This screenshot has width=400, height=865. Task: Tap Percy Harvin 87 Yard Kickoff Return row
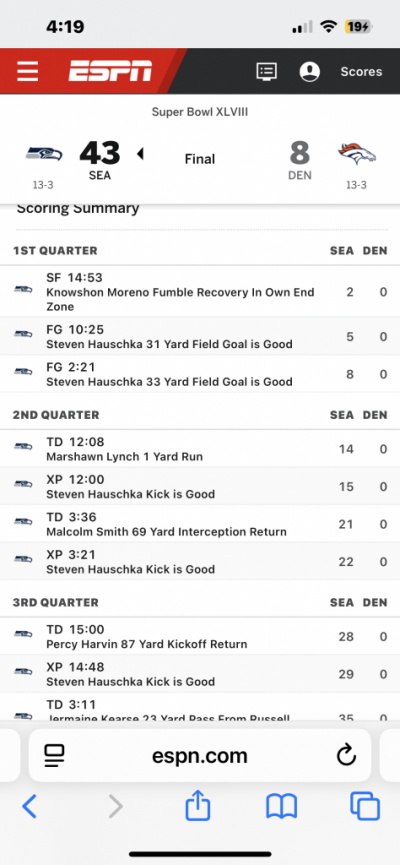(200, 637)
